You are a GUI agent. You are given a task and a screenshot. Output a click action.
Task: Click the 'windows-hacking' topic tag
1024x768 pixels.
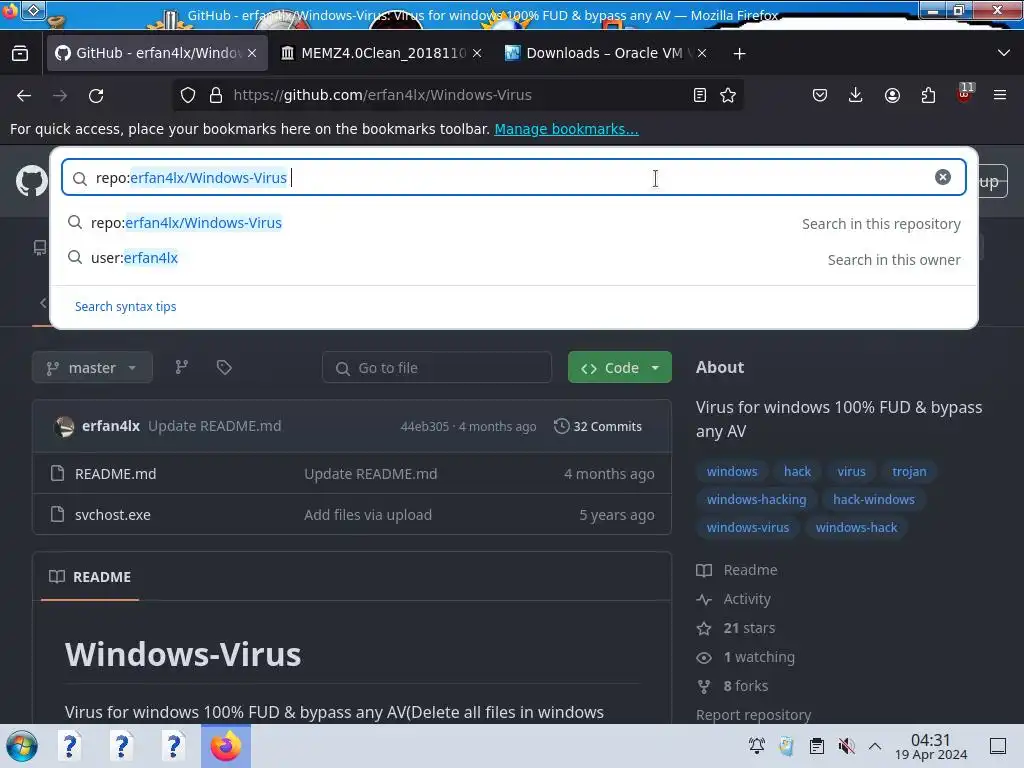tap(756, 499)
